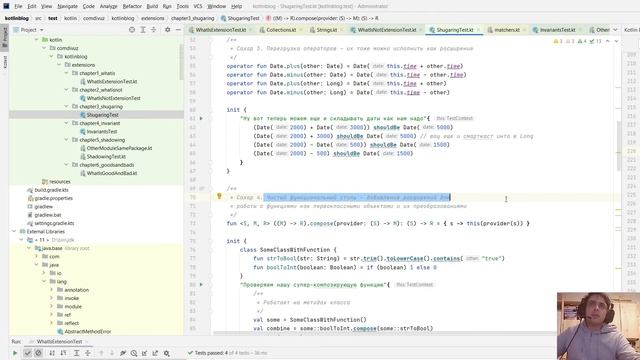Rerun tests with green play icon
Viewport: 640px width, 360px height.
[15, 353]
